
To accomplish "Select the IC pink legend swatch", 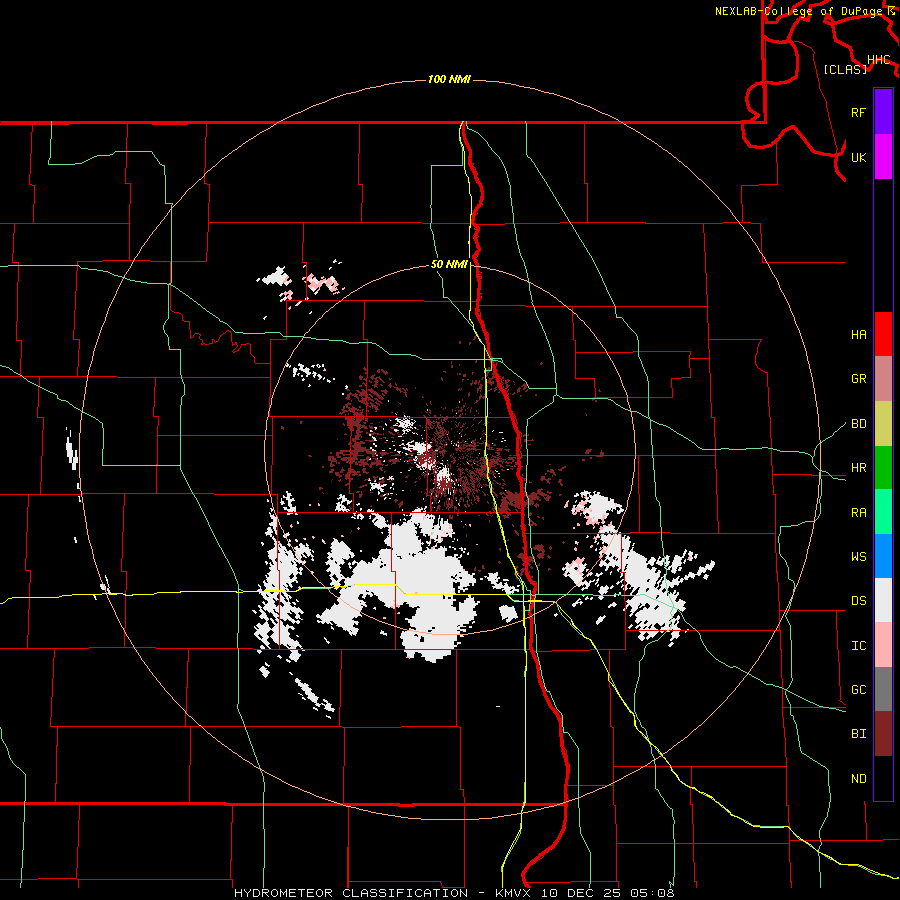I will coord(883,645).
